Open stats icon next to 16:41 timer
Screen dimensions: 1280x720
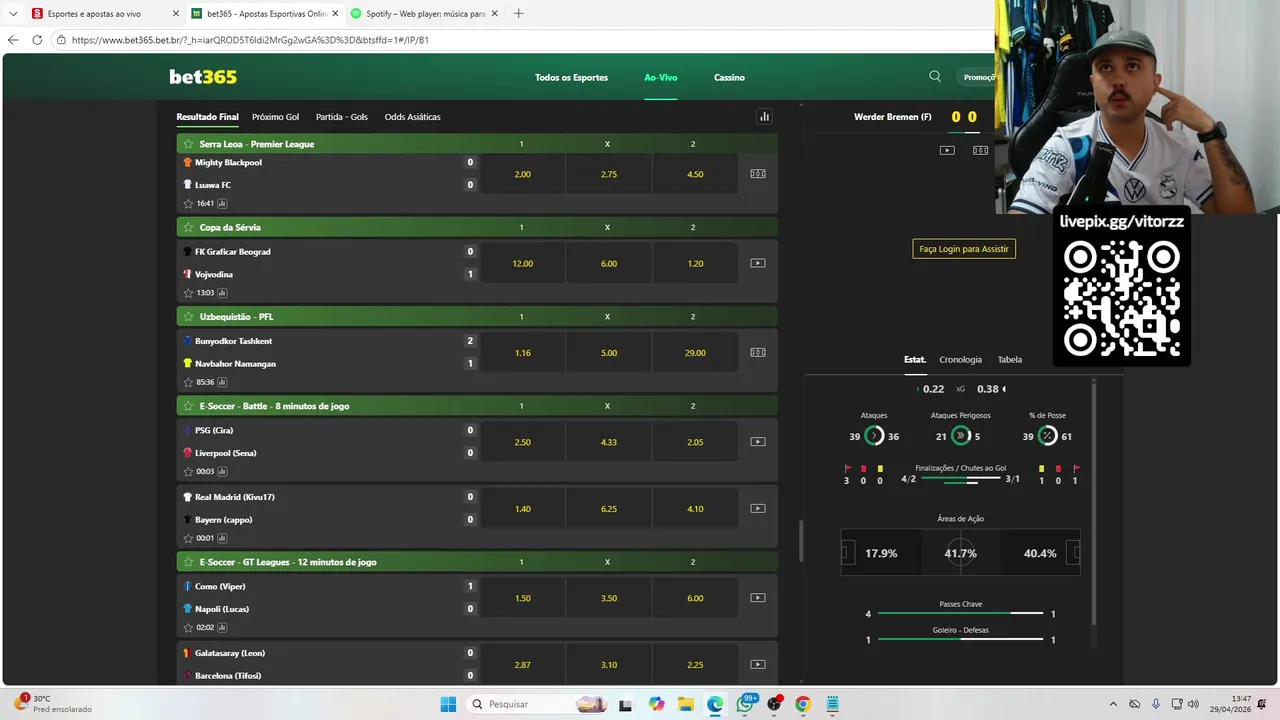click(222, 204)
